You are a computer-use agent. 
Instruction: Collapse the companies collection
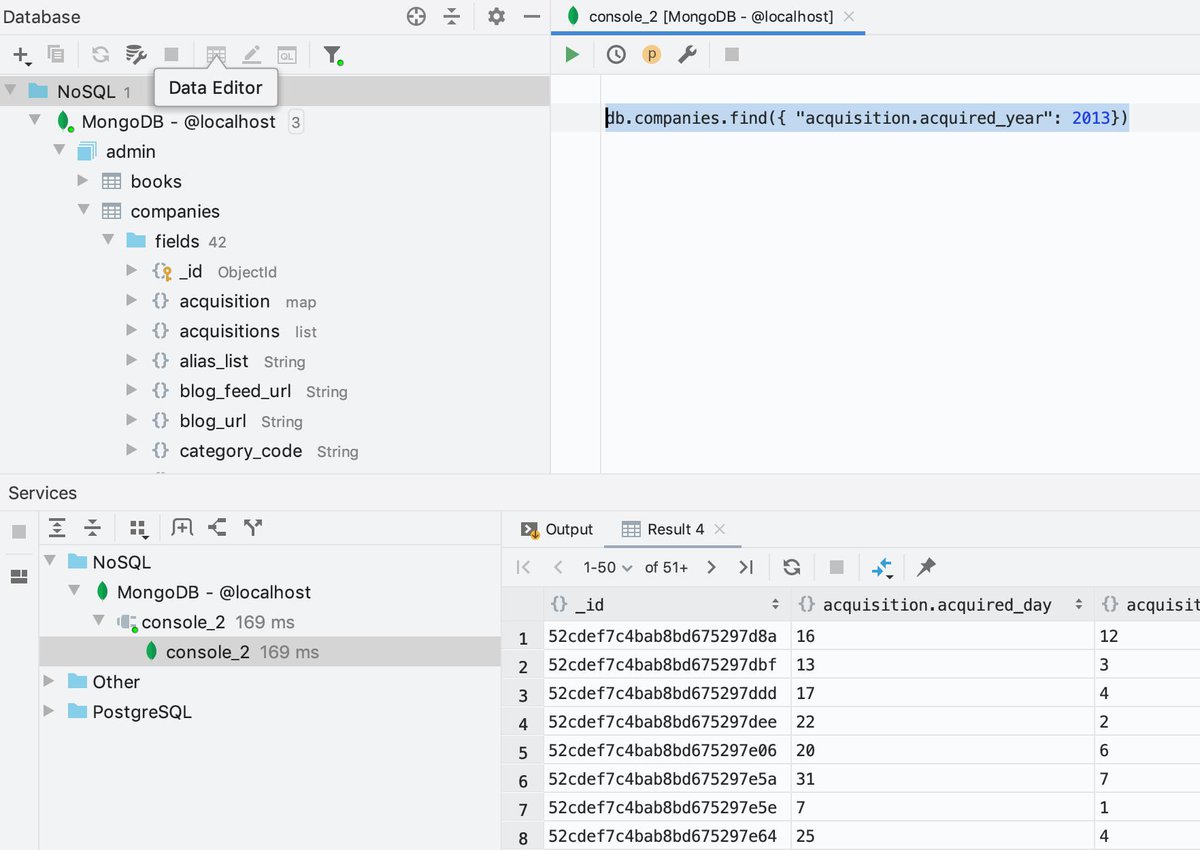83,211
